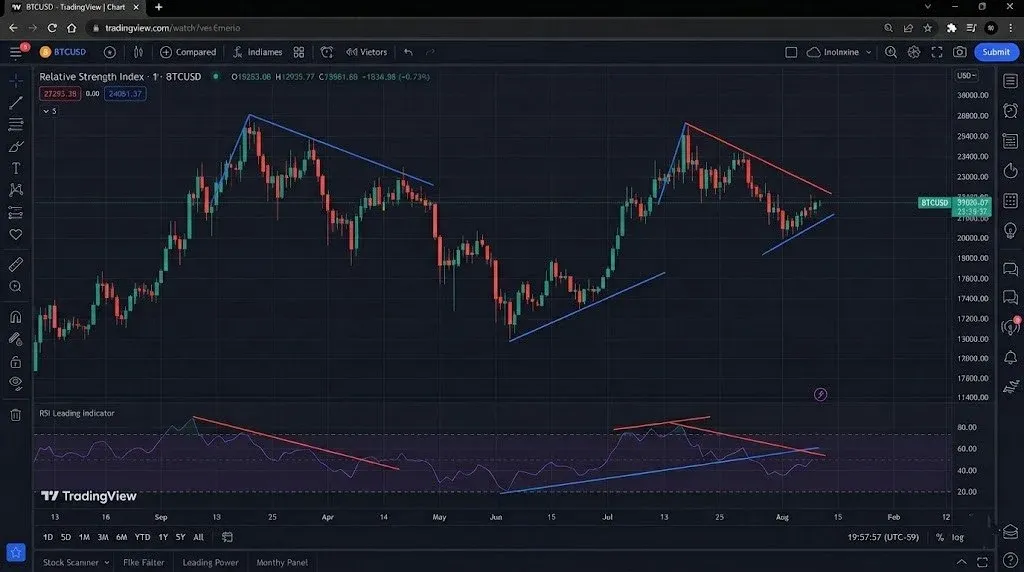
Task: Toggle stay in drawing mode pencil-lock
Action: [16, 339]
